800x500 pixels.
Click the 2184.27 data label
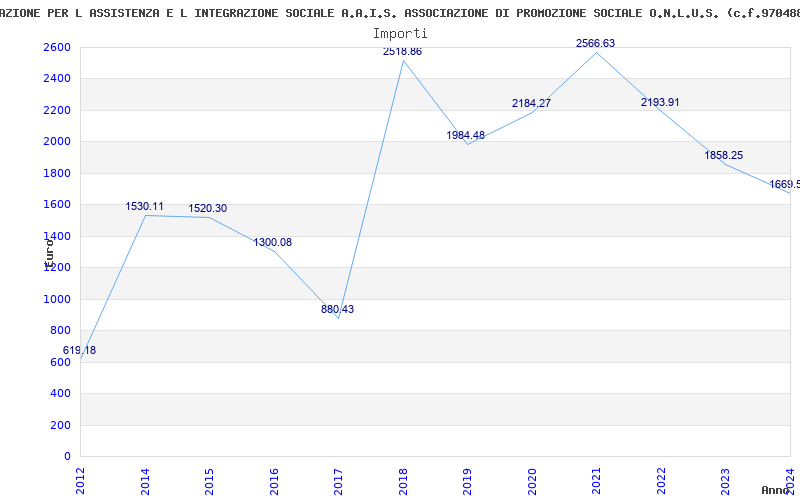(532, 103)
